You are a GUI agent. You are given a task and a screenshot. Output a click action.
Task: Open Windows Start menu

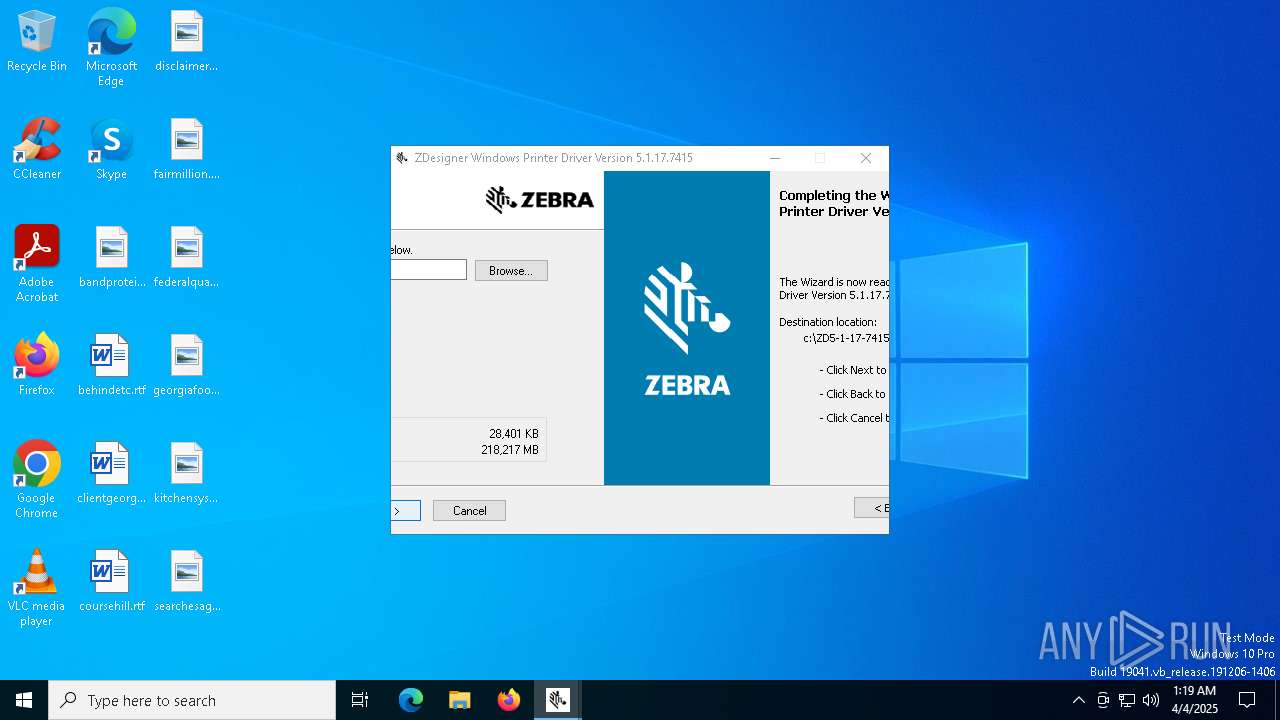coord(24,700)
